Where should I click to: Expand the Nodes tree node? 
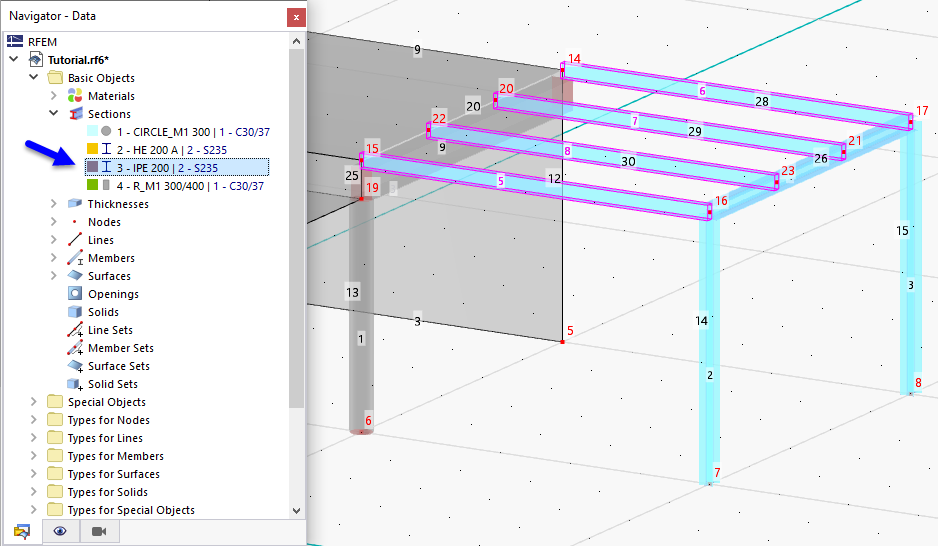[53, 221]
